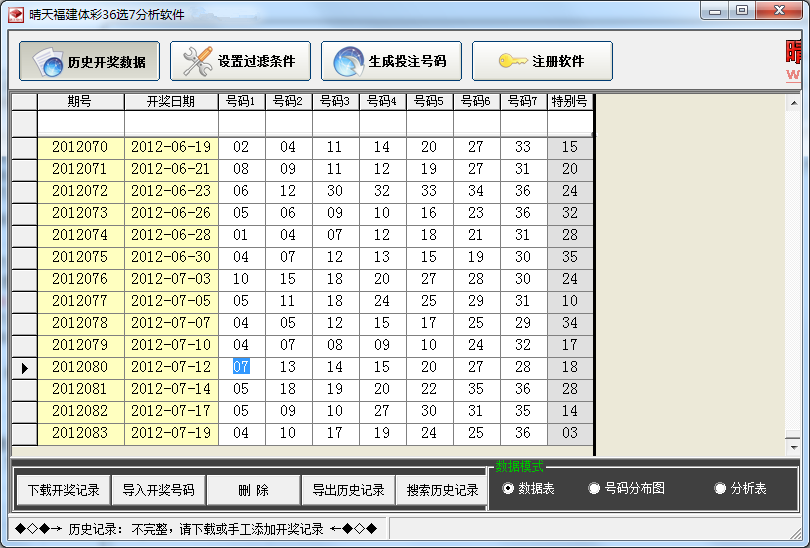Select period cell 2012079
Viewport: 810px width, 548px height.
81,345
